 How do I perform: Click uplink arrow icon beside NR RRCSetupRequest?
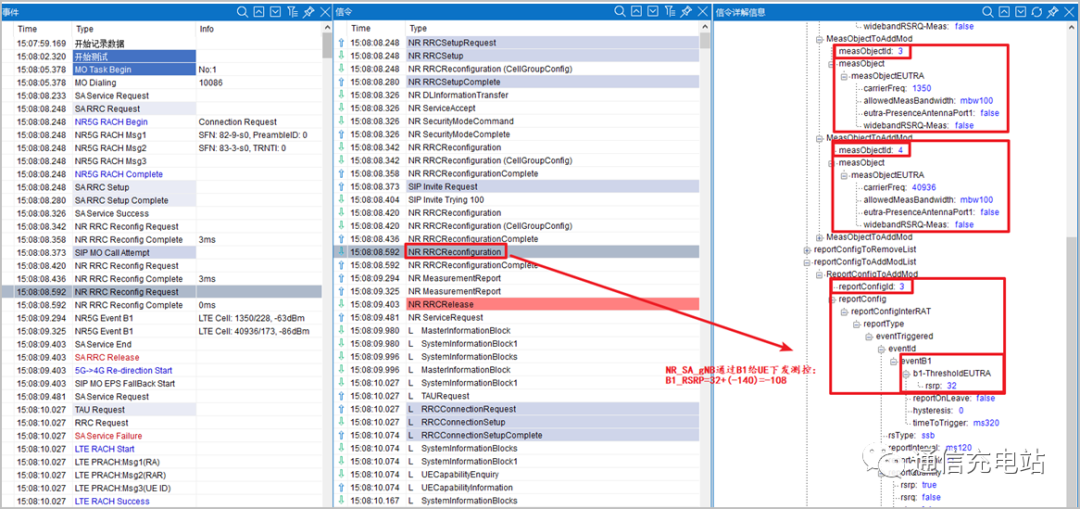[340, 43]
